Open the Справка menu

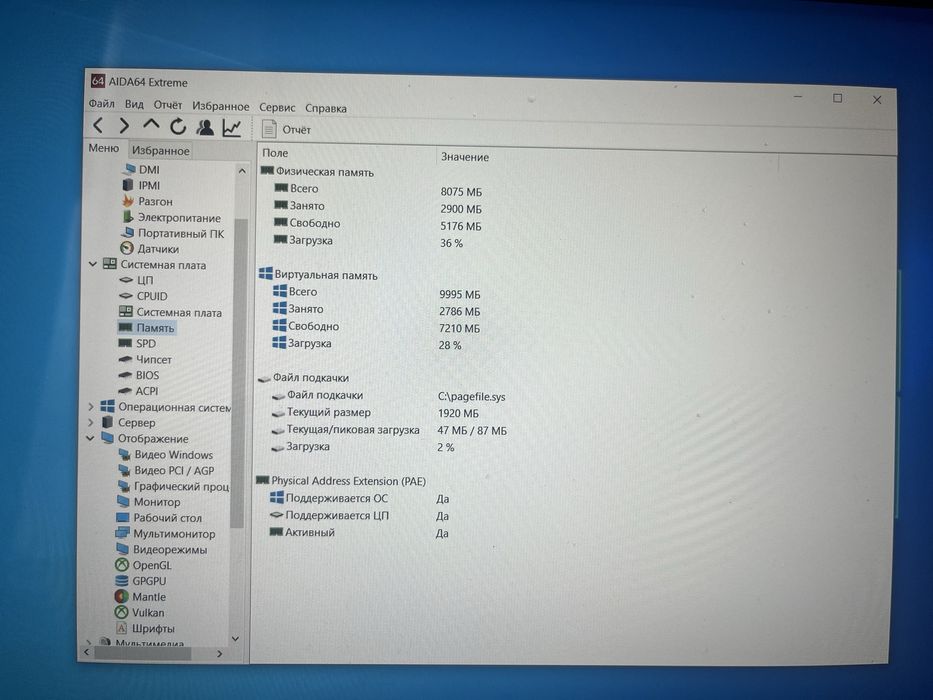pos(326,108)
